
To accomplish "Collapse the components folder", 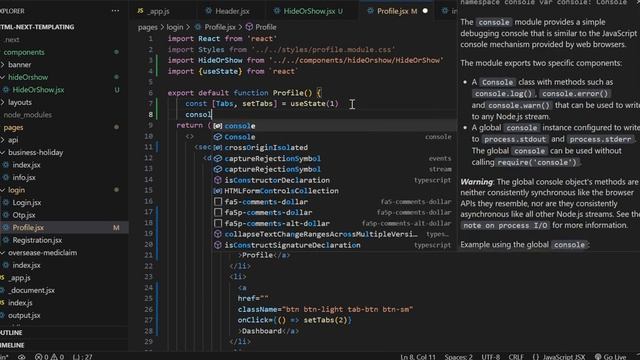I will [x=24, y=52].
